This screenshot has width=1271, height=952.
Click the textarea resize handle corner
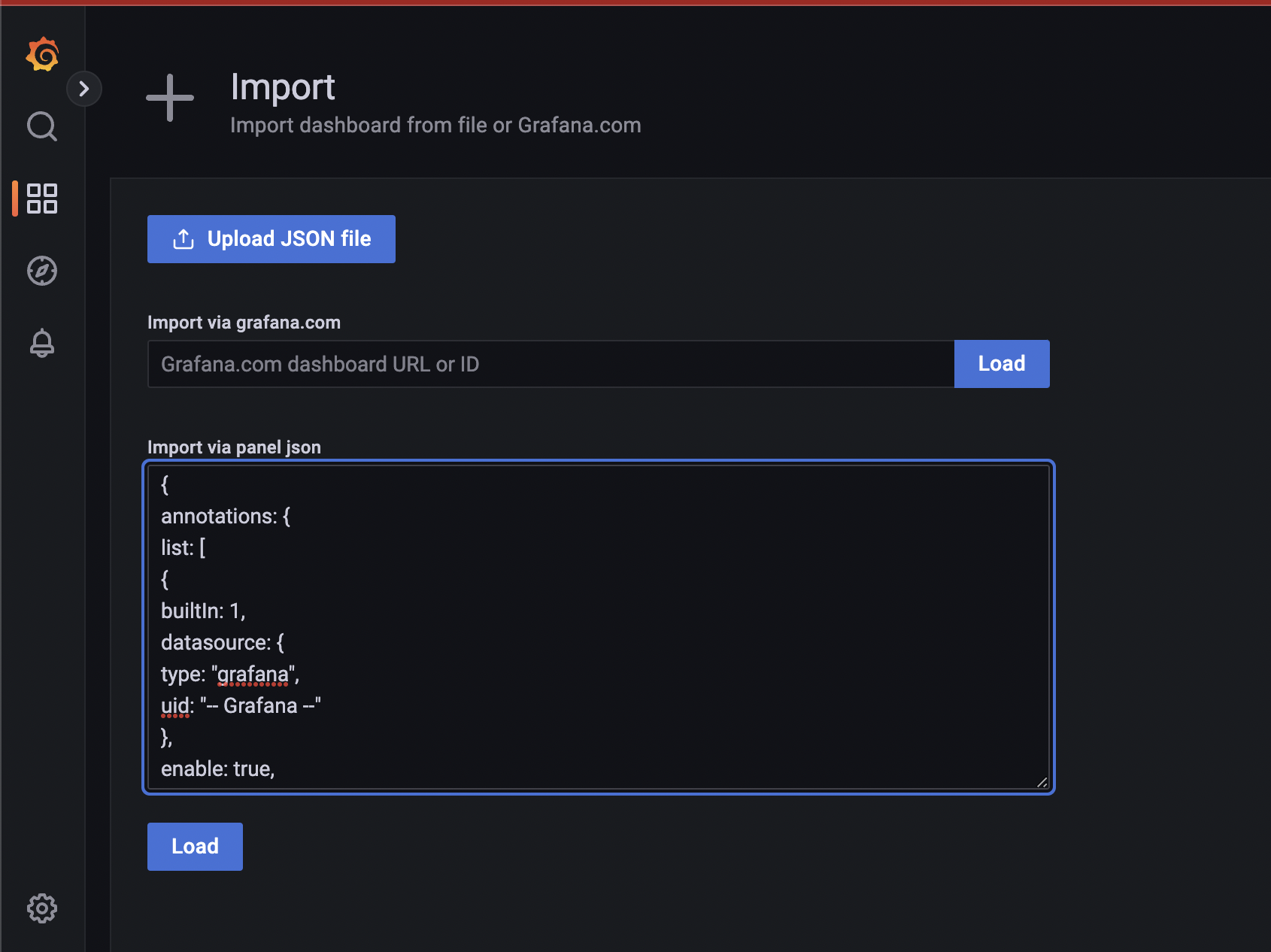pyautogui.click(x=1042, y=782)
